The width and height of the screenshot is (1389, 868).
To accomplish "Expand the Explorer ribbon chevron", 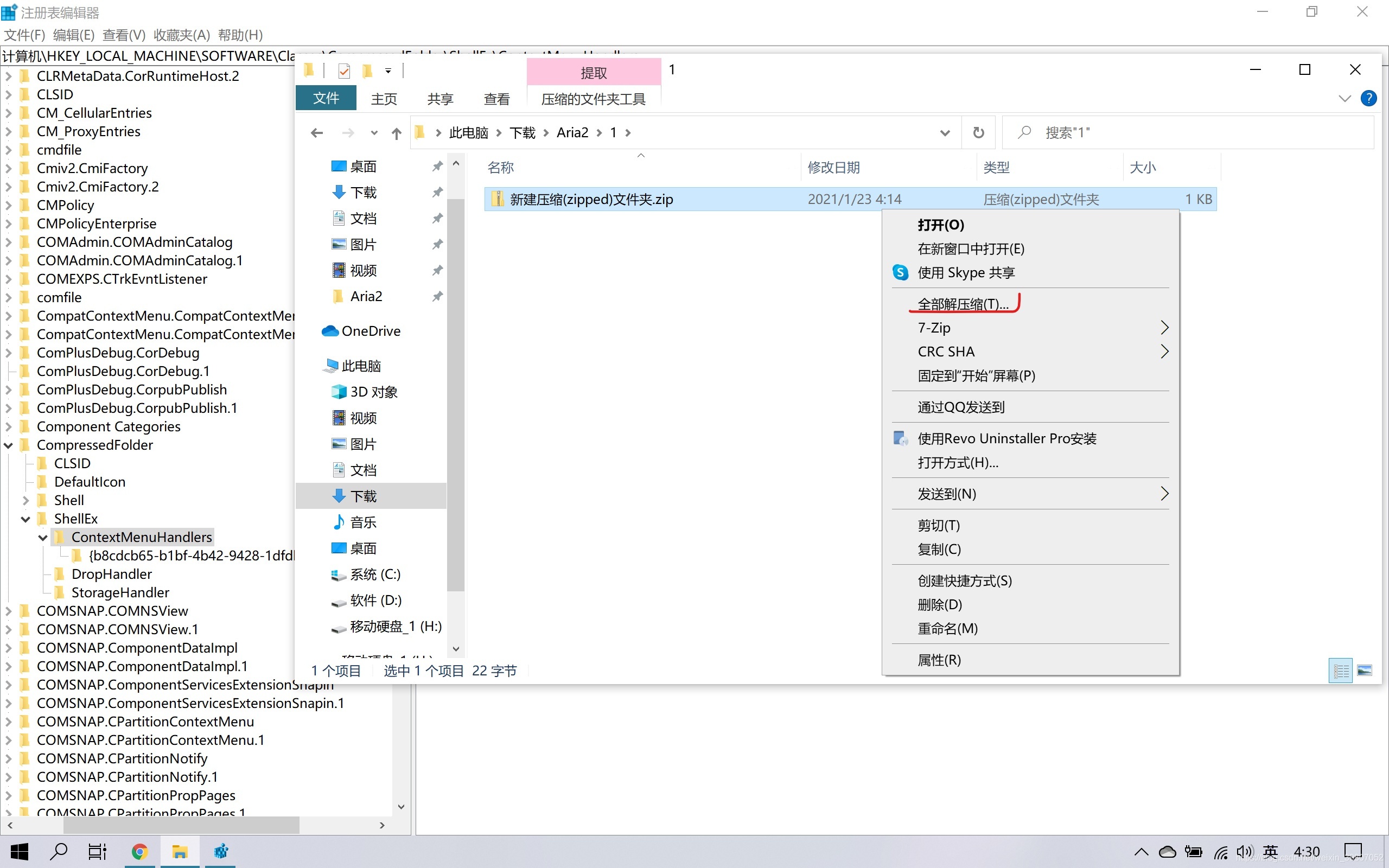I will pos(1345,99).
